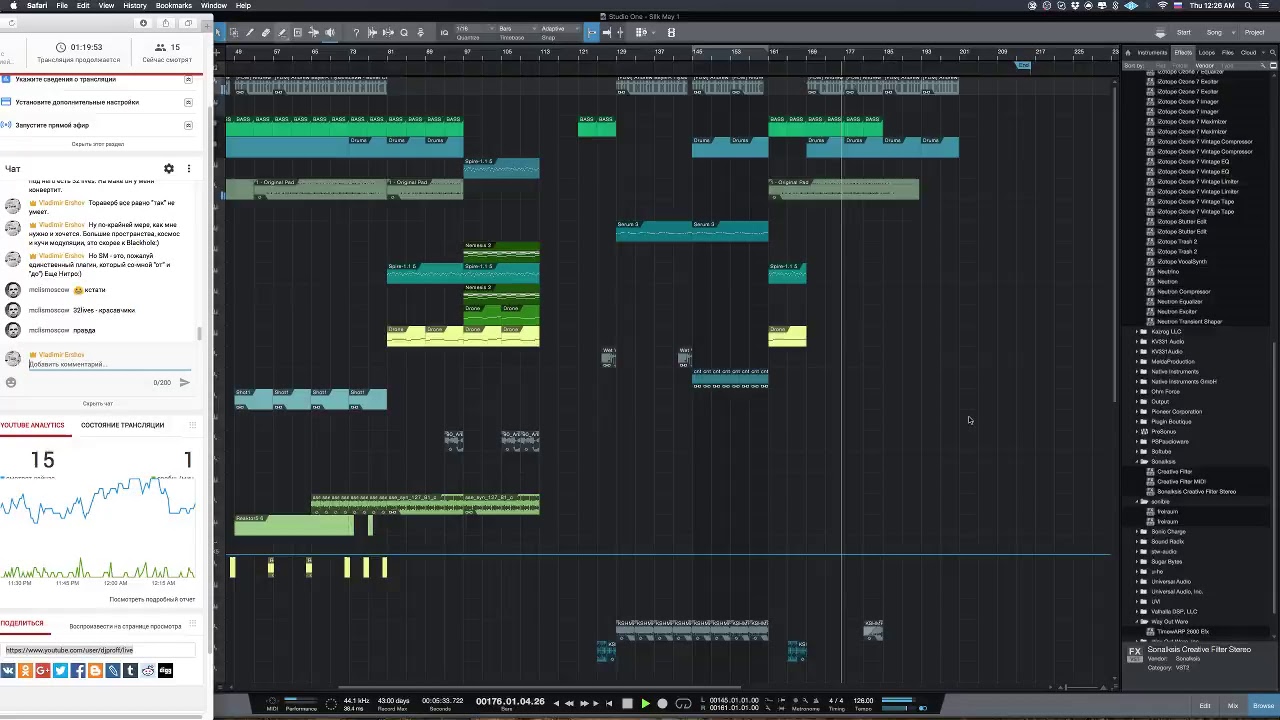Select the Listen speaker tool
The height and width of the screenshot is (720, 1280).
click(330, 33)
